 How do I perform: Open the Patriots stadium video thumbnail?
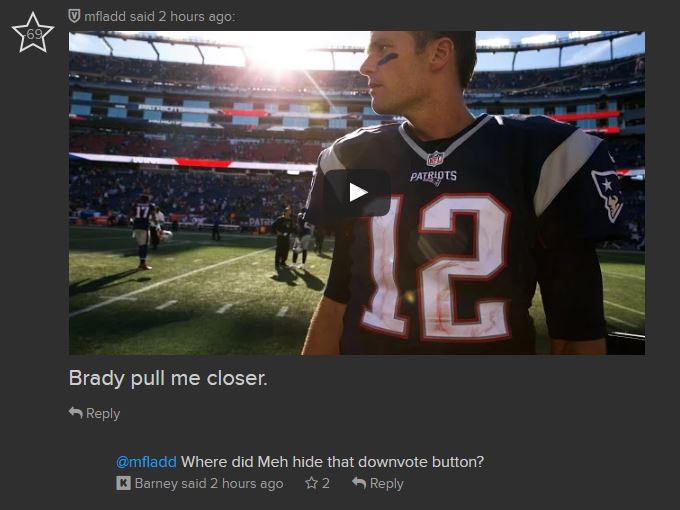[357, 193]
